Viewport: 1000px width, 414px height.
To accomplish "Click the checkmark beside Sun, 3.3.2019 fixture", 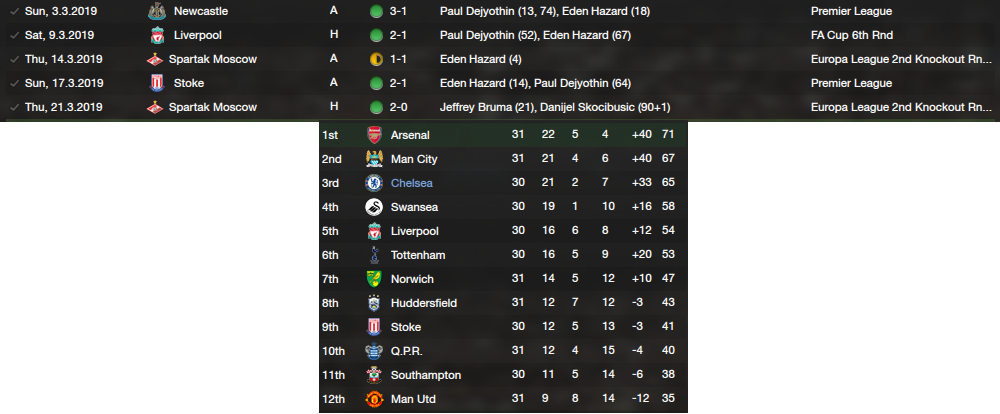I will coord(14,11).
